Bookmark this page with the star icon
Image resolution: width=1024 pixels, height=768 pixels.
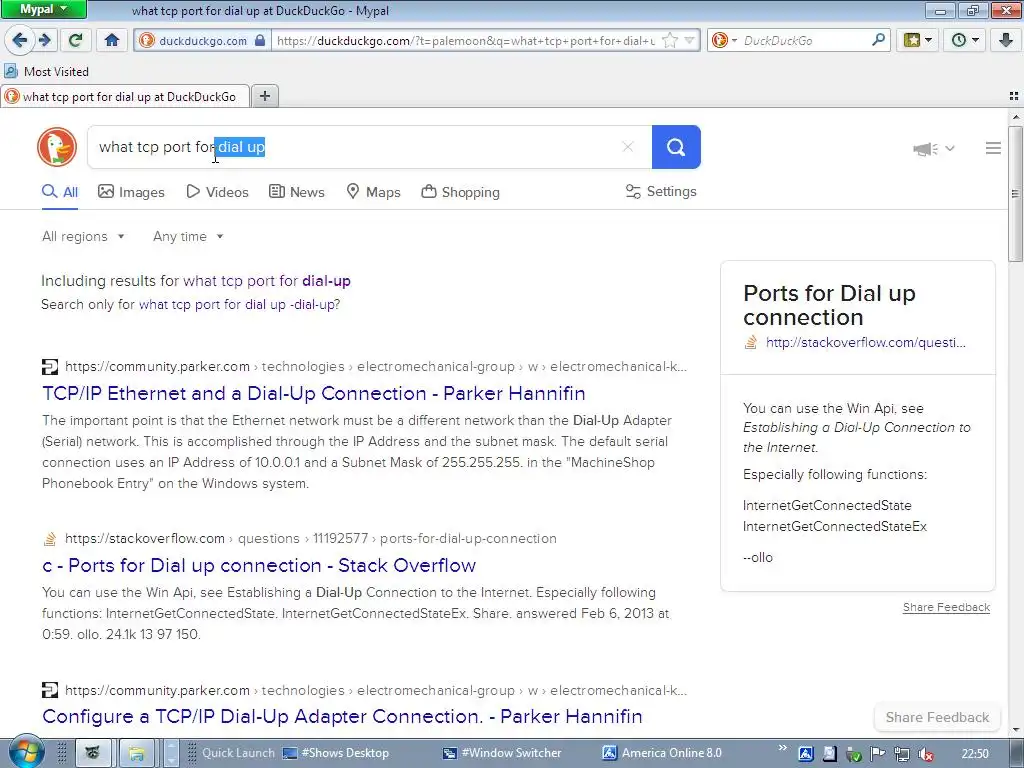click(669, 40)
